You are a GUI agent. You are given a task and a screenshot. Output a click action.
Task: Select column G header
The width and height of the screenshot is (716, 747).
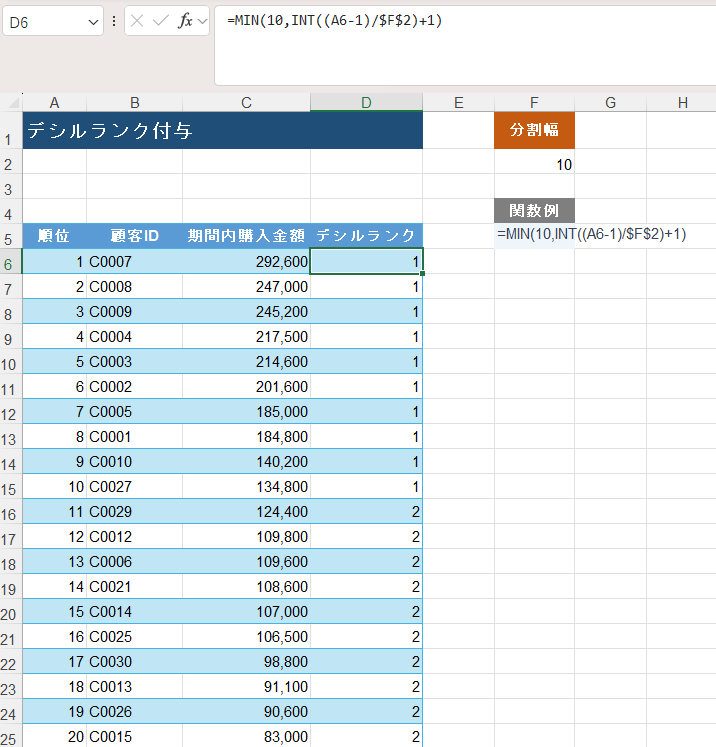tap(610, 102)
